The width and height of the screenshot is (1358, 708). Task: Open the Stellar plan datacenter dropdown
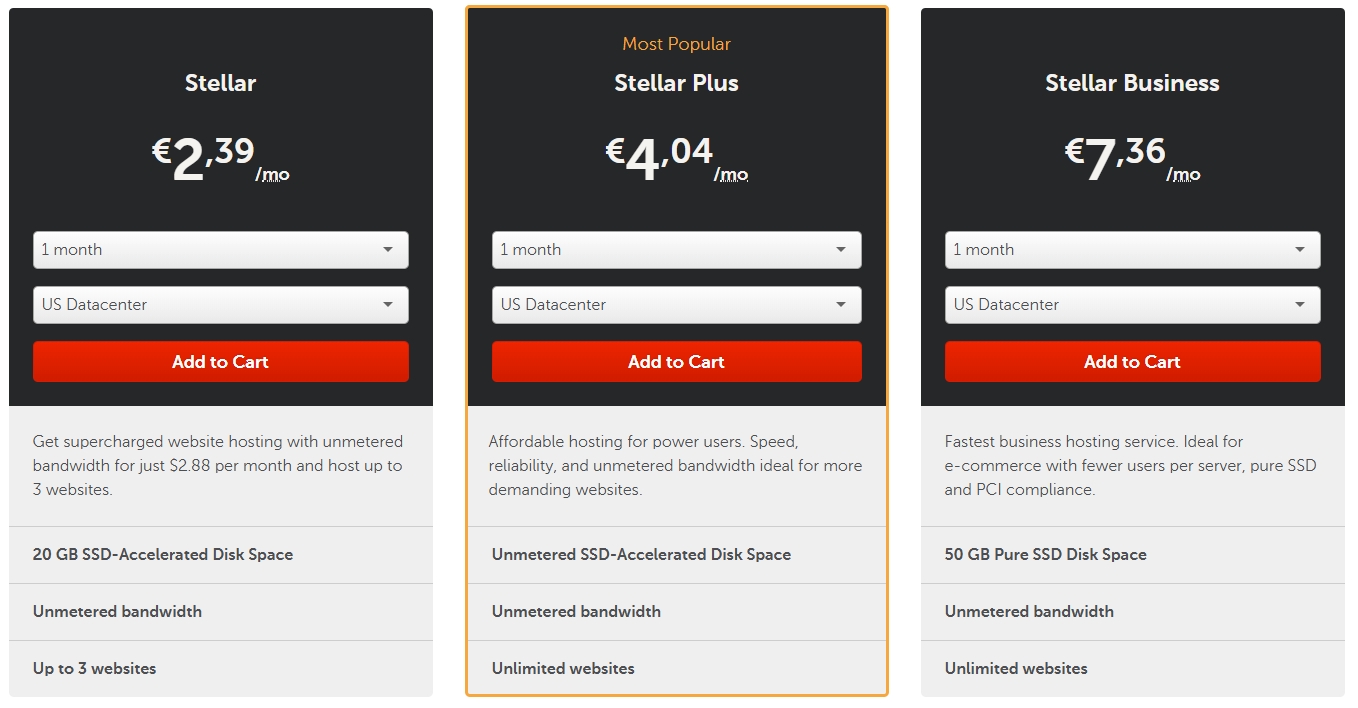[220, 305]
